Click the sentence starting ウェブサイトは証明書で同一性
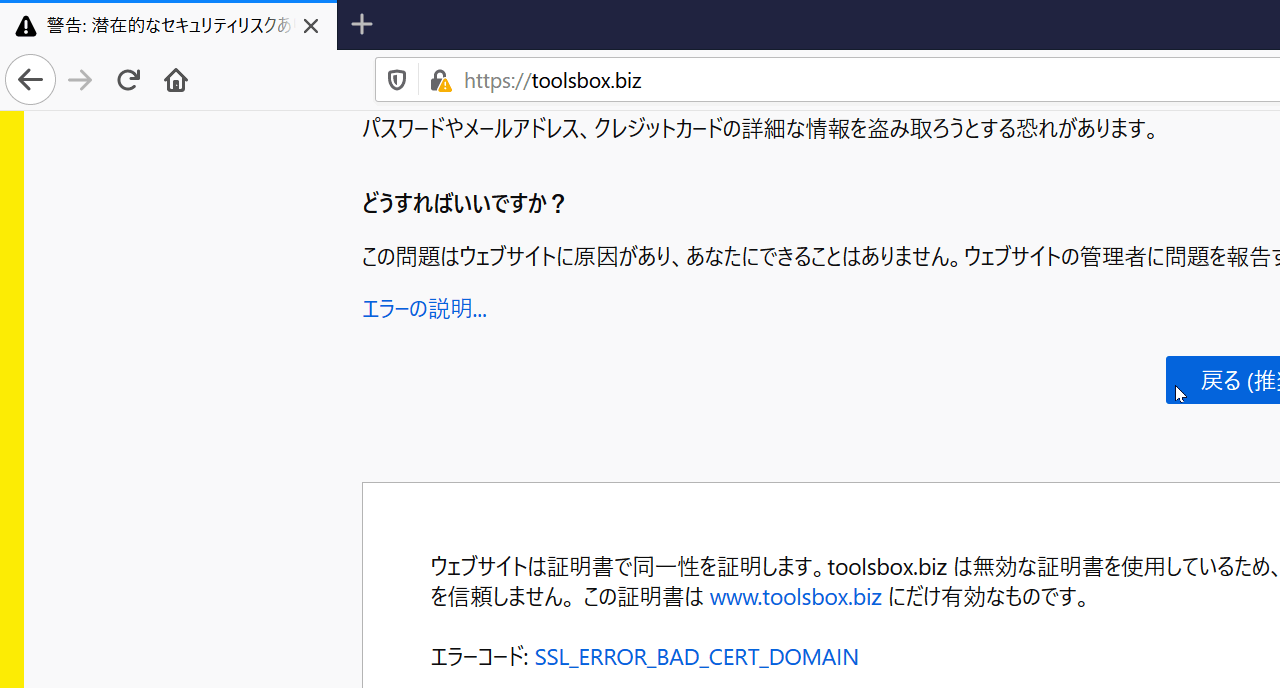1280x688 pixels. 855,582
